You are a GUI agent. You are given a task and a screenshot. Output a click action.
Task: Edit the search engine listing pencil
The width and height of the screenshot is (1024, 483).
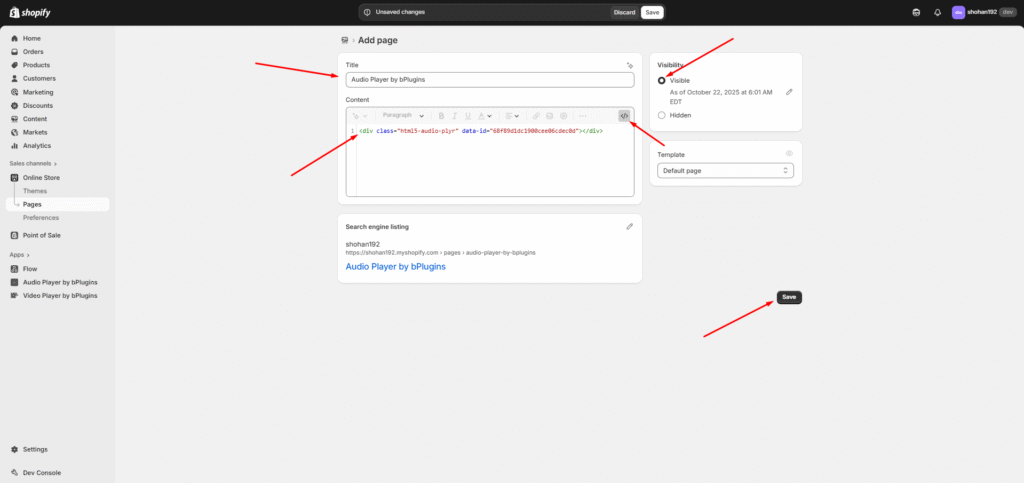(629, 227)
